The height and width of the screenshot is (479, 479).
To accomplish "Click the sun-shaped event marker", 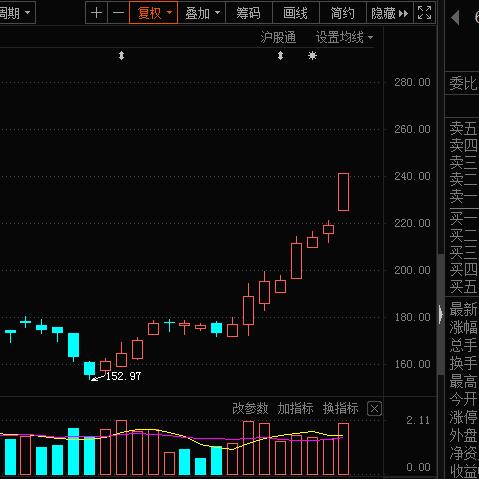I will 312,56.
